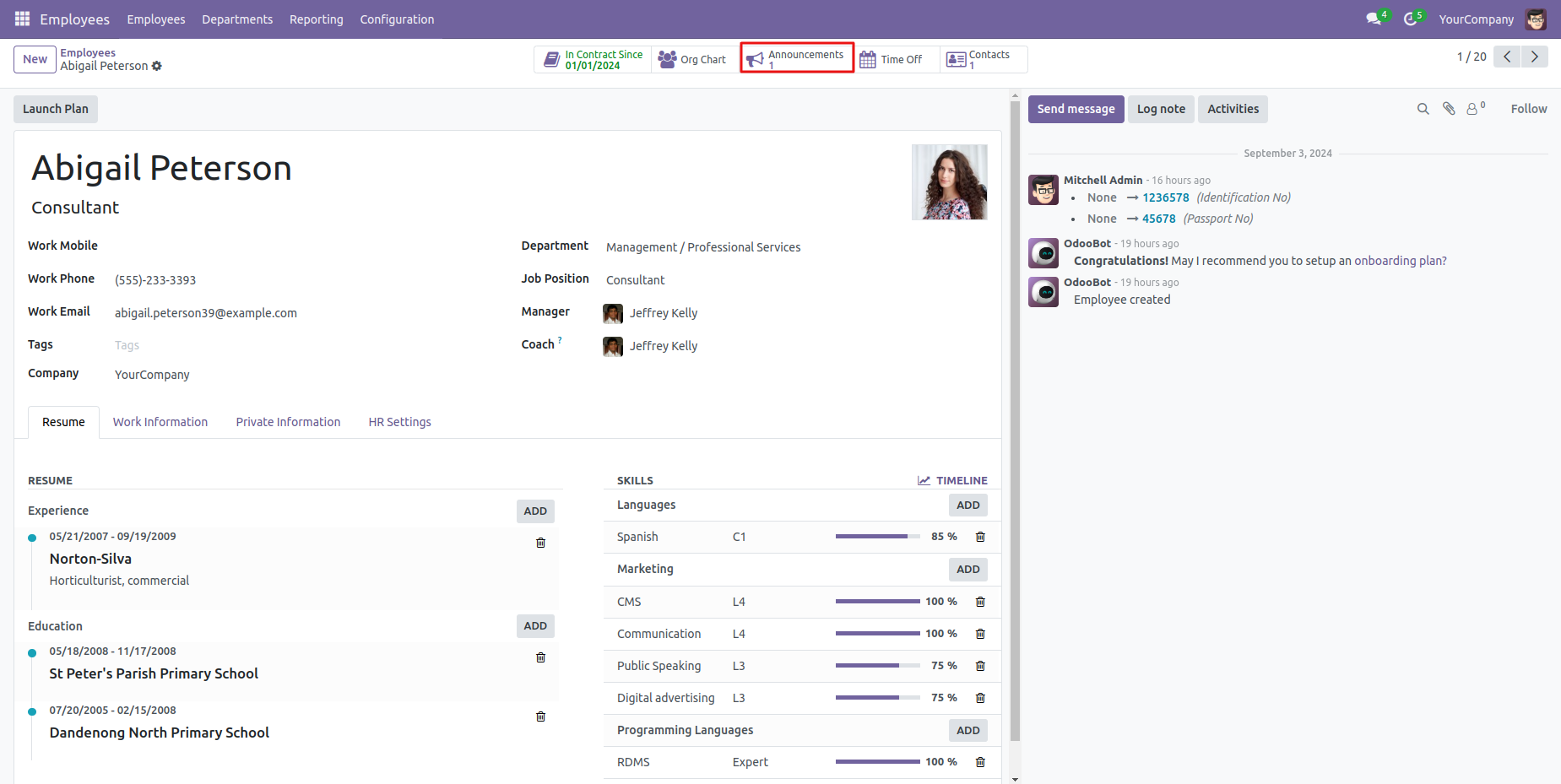
Task: Click the gear icon beside Abigail Peterson breadcrumb
Action: 157,66
